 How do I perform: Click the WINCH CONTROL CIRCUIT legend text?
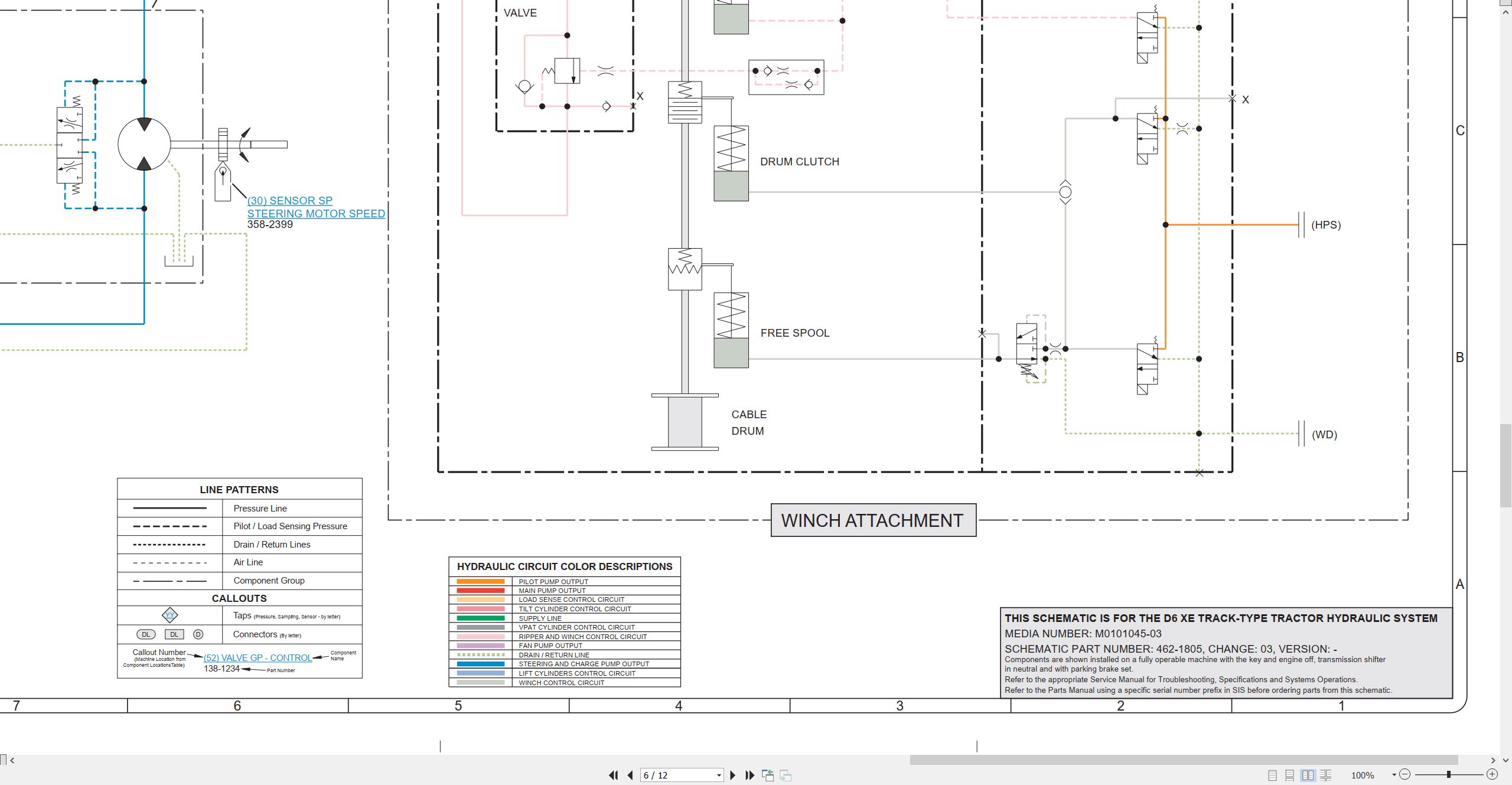(561, 683)
